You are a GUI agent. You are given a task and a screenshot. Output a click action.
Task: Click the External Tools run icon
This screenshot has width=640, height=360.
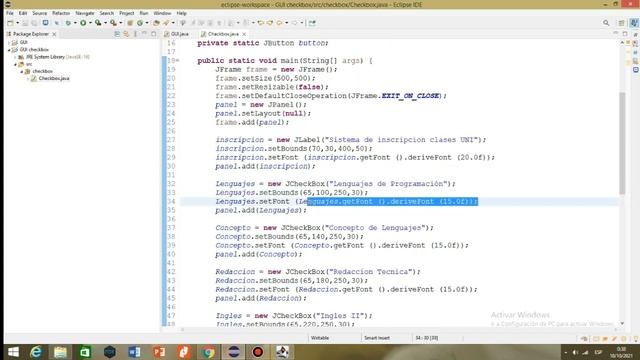pyautogui.click(x=113, y=23)
